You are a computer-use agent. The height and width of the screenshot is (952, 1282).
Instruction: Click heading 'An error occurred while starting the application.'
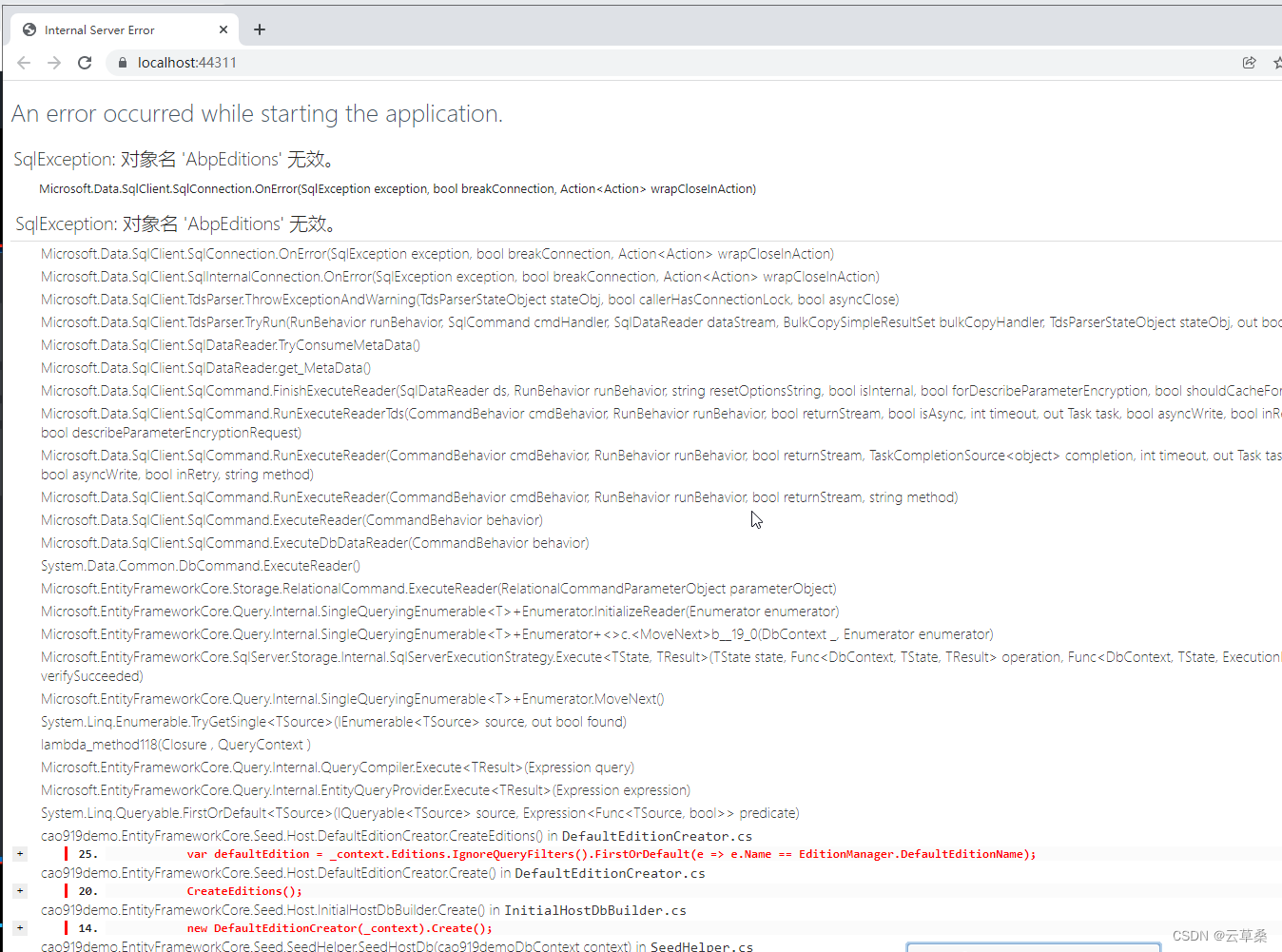(x=257, y=114)
